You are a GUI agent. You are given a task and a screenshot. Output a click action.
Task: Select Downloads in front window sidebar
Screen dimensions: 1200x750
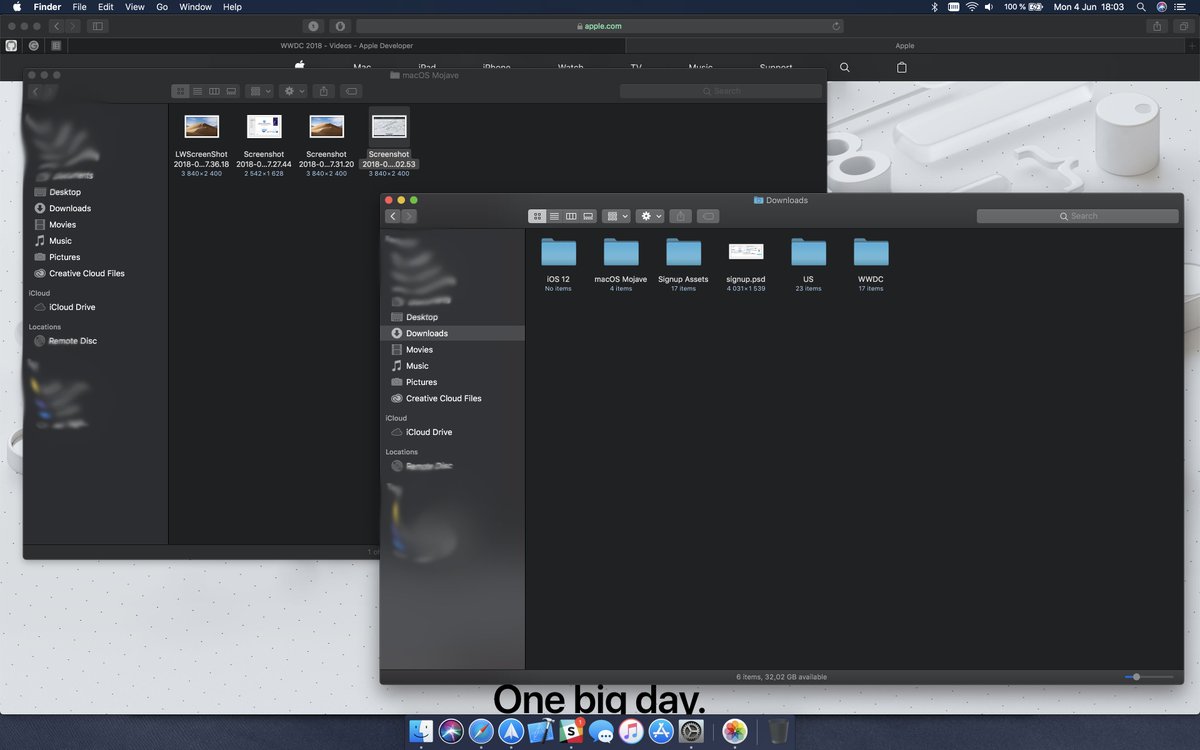(452, 333)
